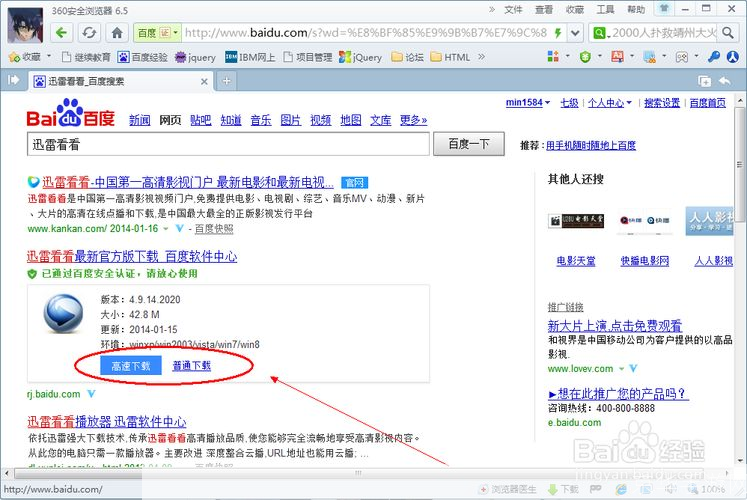Click the search magnifier icon in toolbar

pos(727,33)
